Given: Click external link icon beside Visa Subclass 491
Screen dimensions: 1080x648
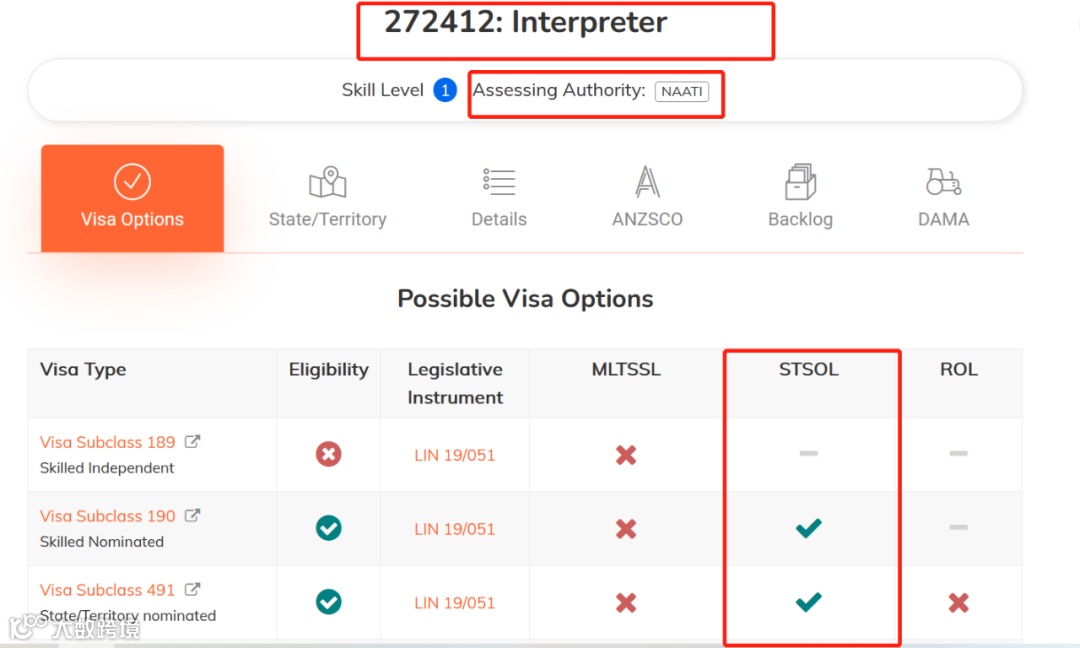Looking at the screenshot, I should [193, 590].
